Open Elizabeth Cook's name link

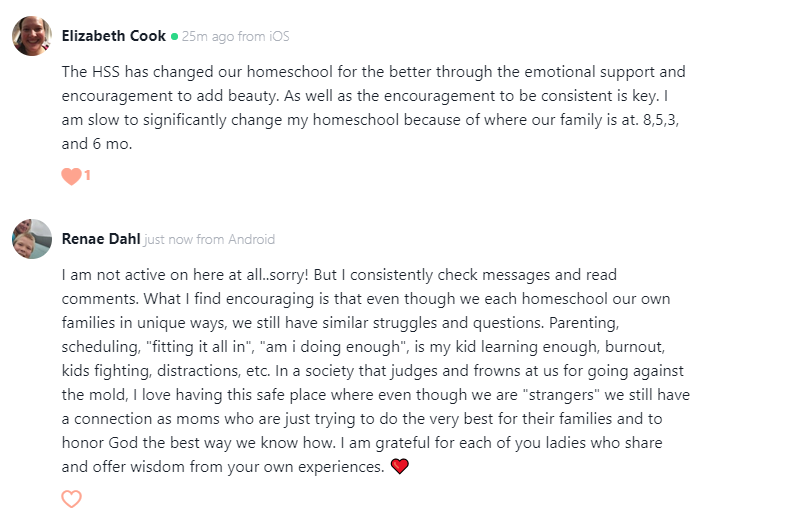(114, 36)
